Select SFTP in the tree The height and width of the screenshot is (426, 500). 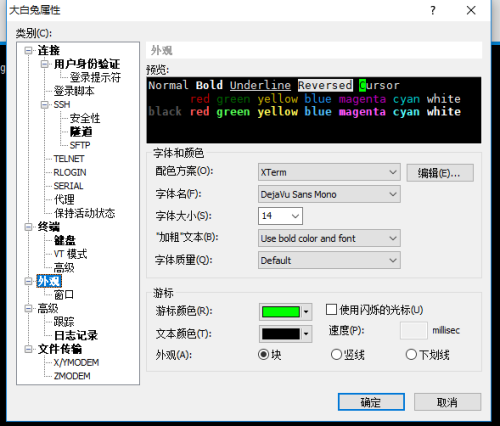click(80, 145)
